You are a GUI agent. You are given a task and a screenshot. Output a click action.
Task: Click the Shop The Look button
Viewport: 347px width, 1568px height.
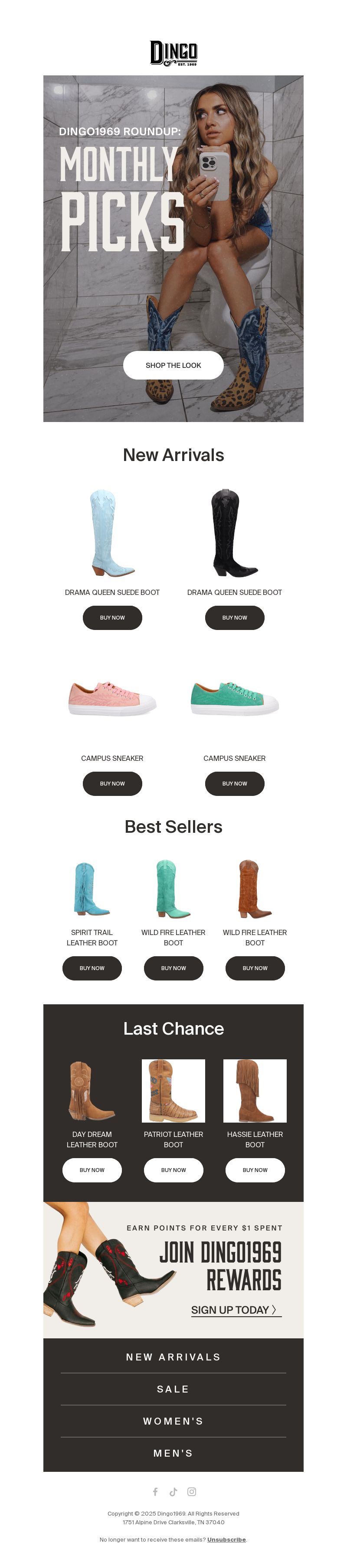(173, 365)
